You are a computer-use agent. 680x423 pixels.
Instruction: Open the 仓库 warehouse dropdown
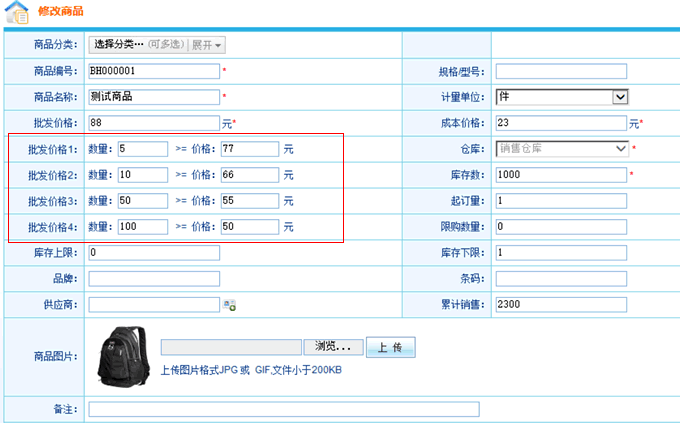pyautogui.click(x=562, y=149)
